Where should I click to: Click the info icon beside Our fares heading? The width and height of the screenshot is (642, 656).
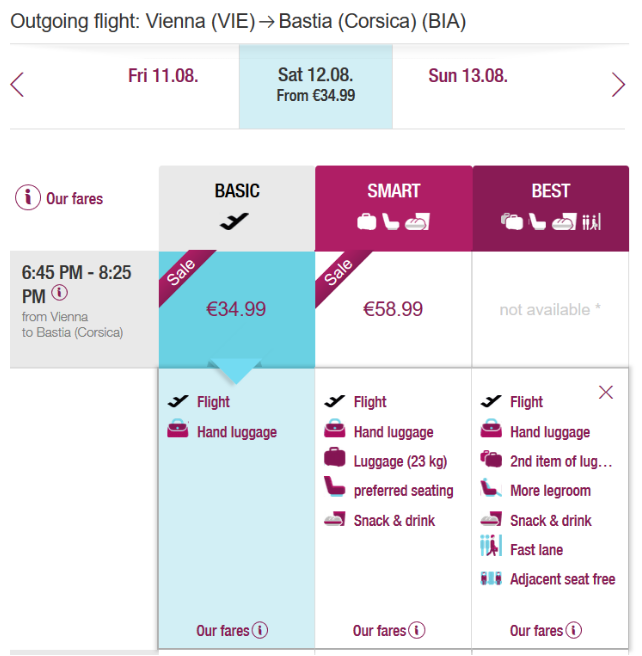click(x=28, y=197)
